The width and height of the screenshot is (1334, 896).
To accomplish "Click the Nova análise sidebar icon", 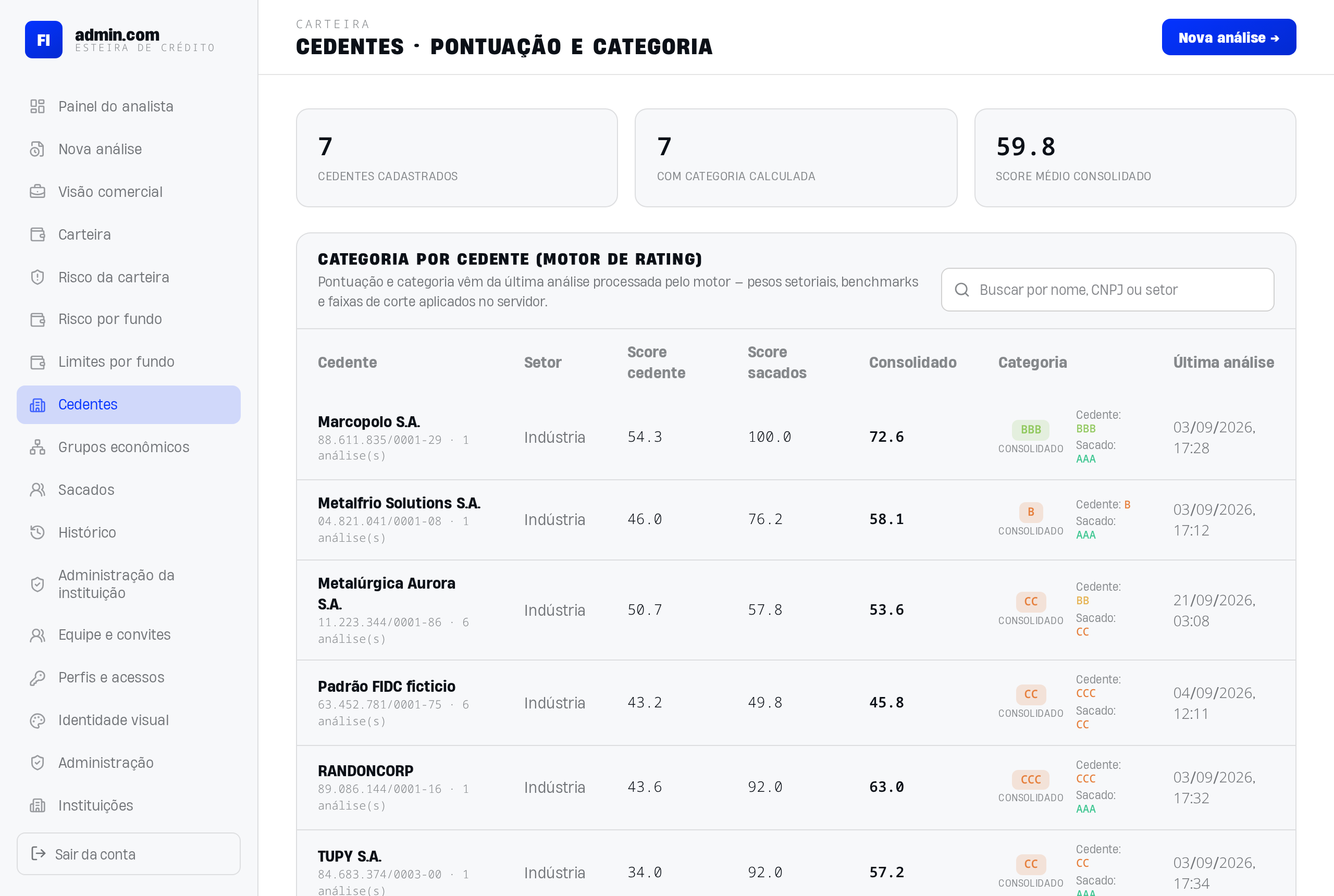I will pos(37,149).
